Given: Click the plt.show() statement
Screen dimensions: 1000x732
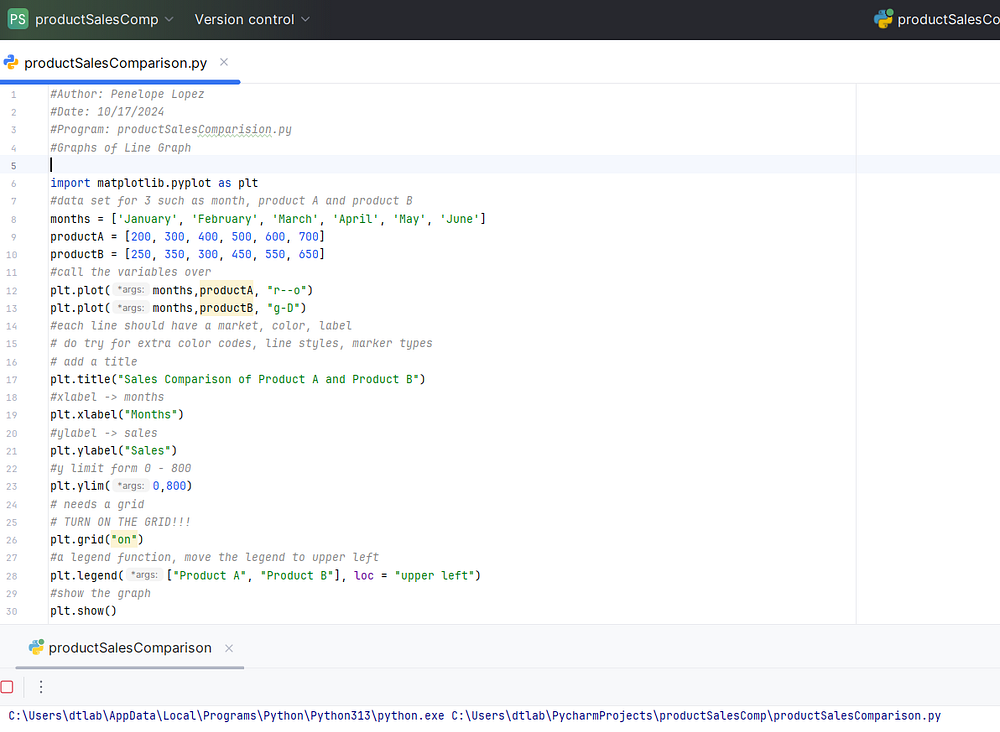Looking at the screenshot, I should 84,611.
